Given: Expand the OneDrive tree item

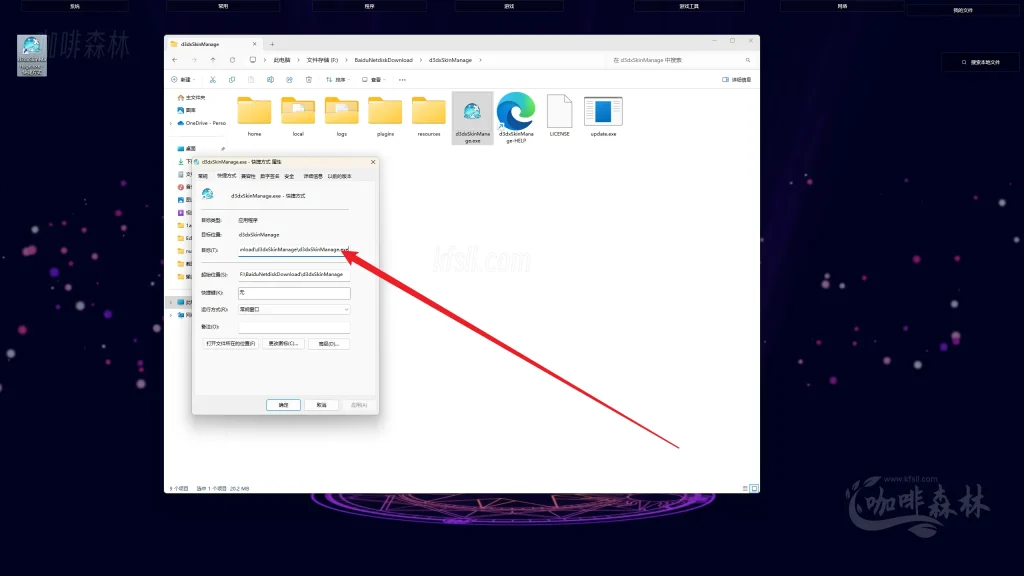Looking at the screenshot, I should [x=170, y=123].
